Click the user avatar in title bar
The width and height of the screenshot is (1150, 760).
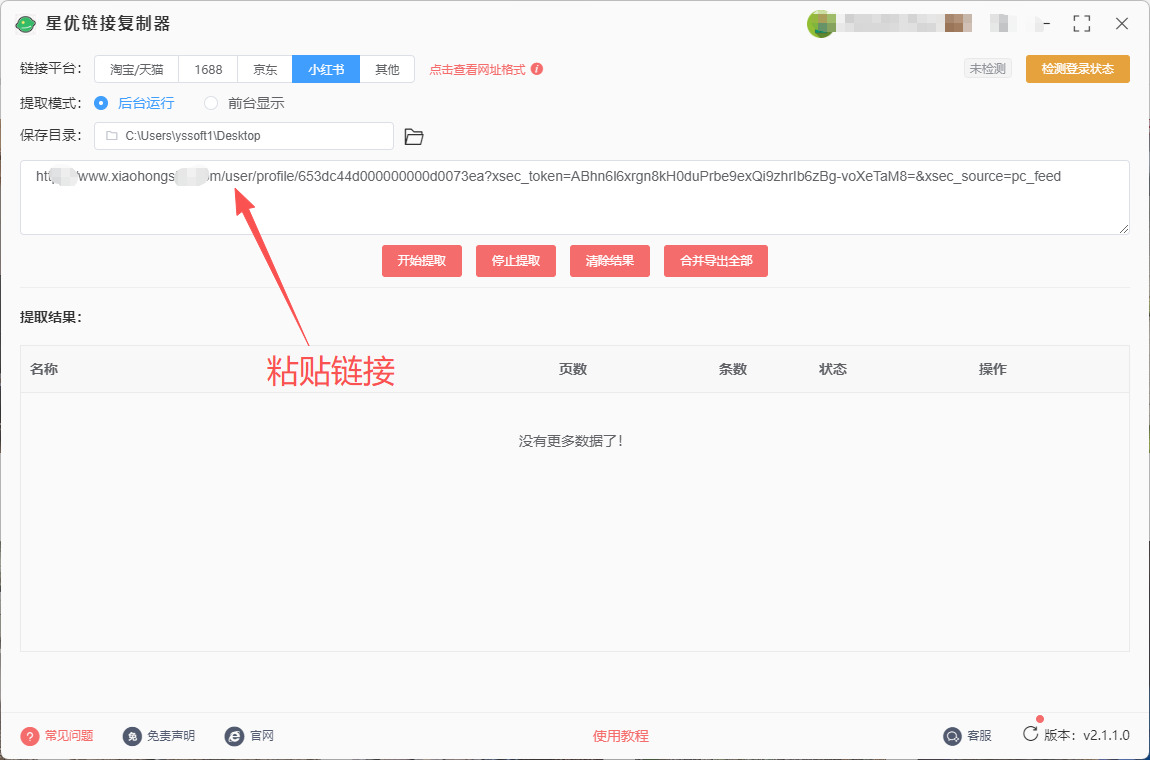(819, 23)
